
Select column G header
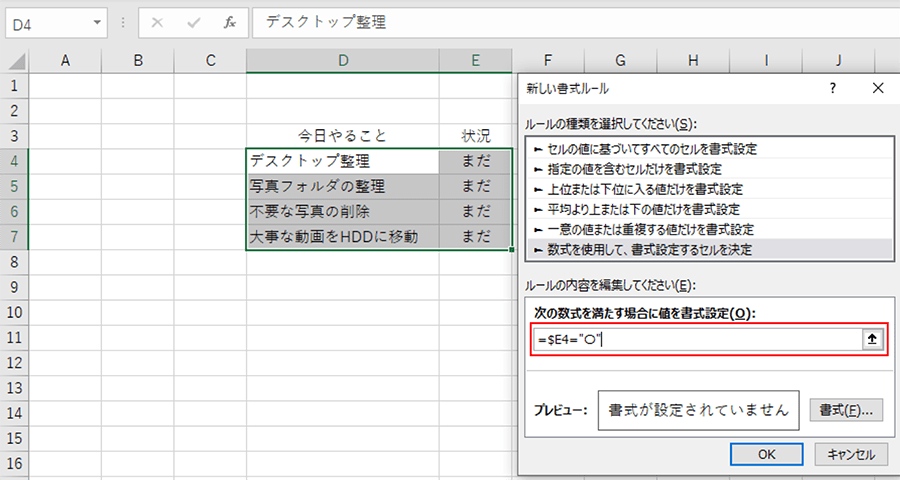(x=620, y=61)
